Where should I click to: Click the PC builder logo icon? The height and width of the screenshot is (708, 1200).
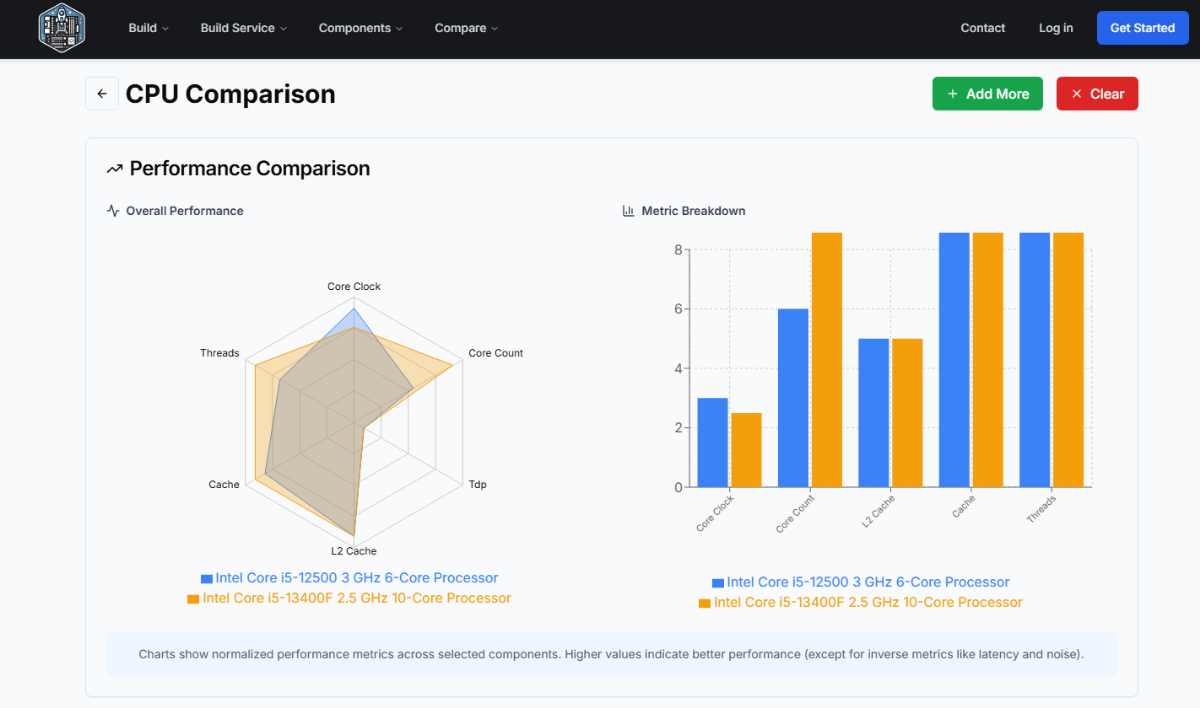click(62, 28)
